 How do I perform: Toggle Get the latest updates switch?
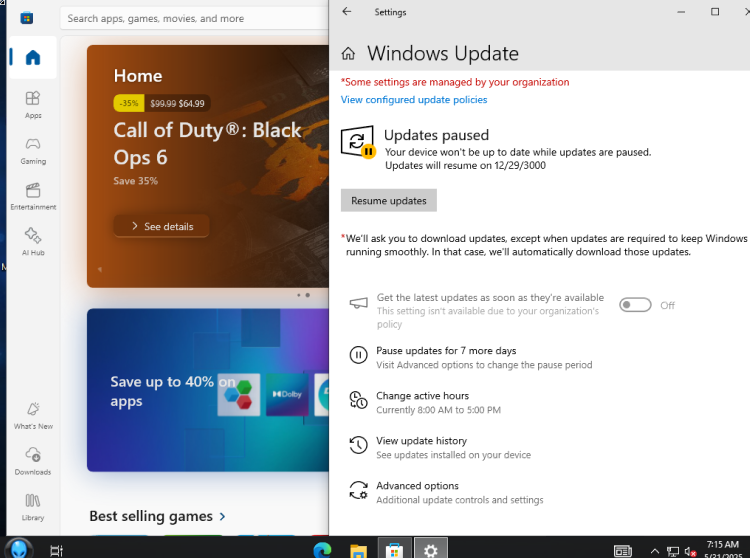tap(635, 305)
